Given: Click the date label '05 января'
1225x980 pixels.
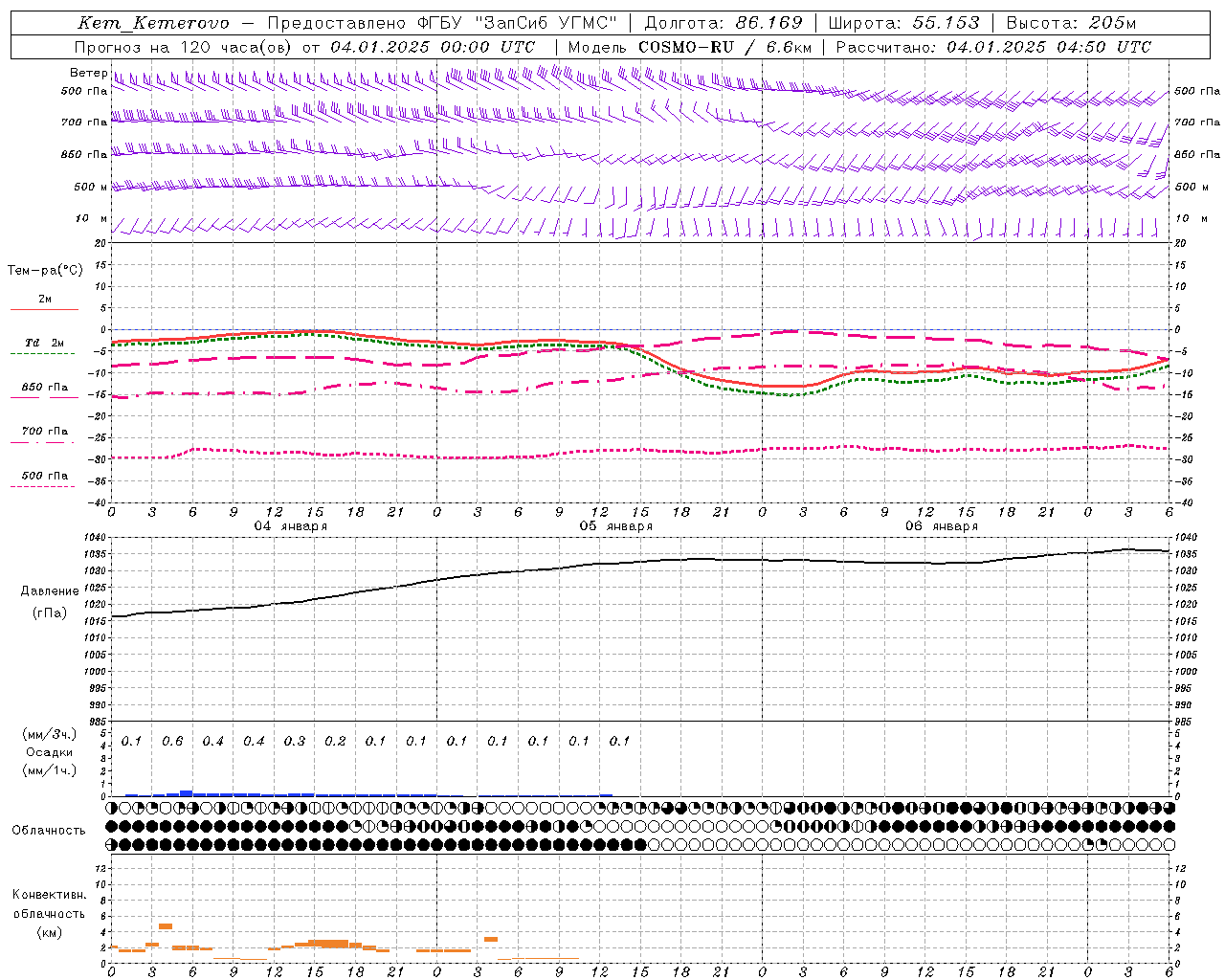Looking at the screenshot, I should click(x=615, y=526).
